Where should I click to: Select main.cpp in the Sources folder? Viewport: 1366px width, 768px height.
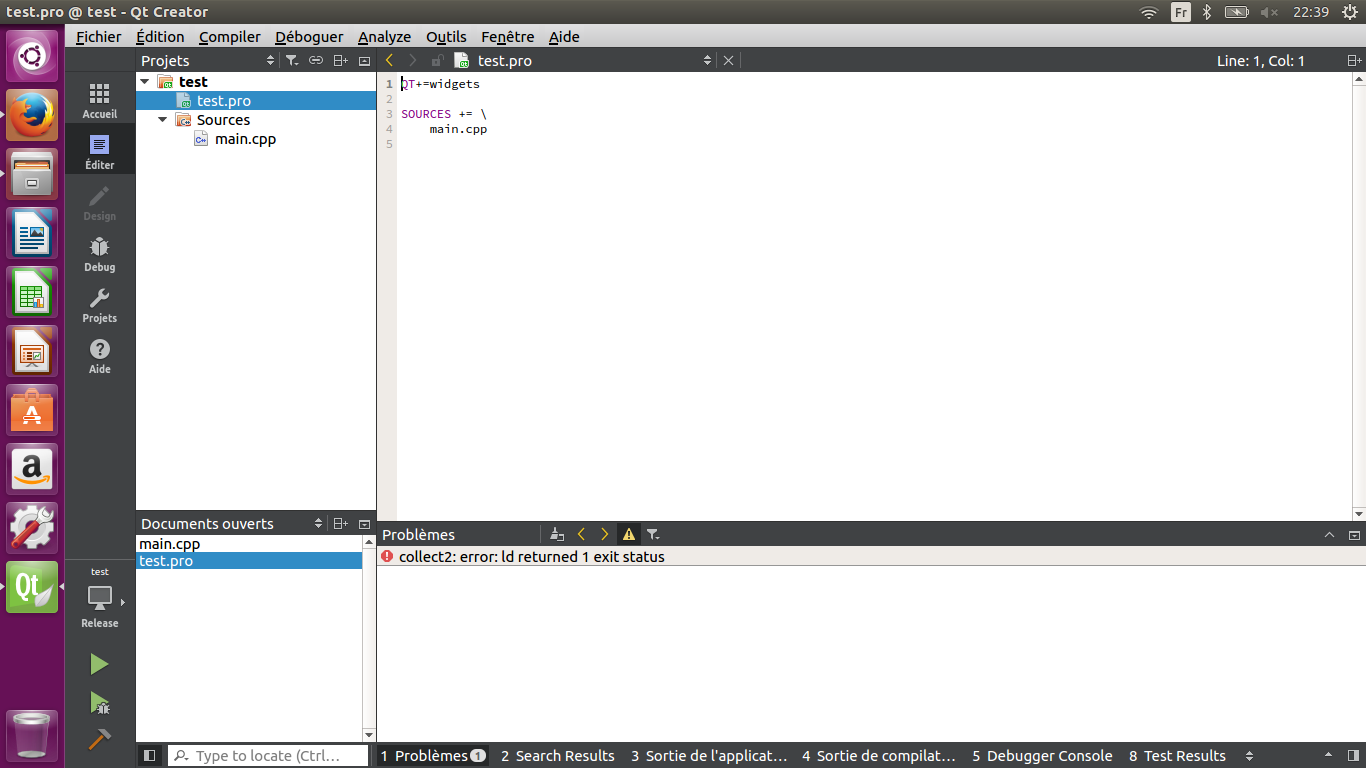point(245,139)
